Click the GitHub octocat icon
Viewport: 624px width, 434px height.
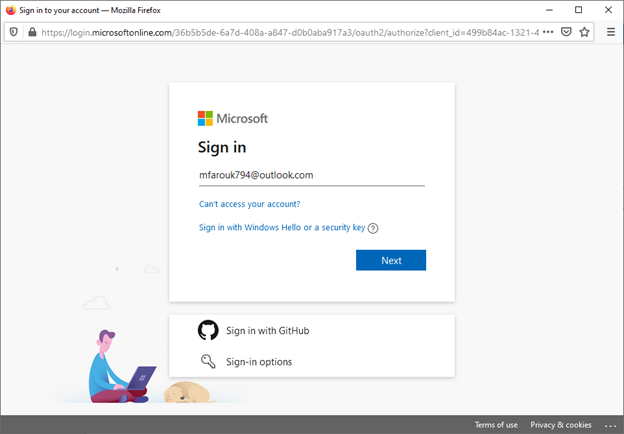(208, 330)
